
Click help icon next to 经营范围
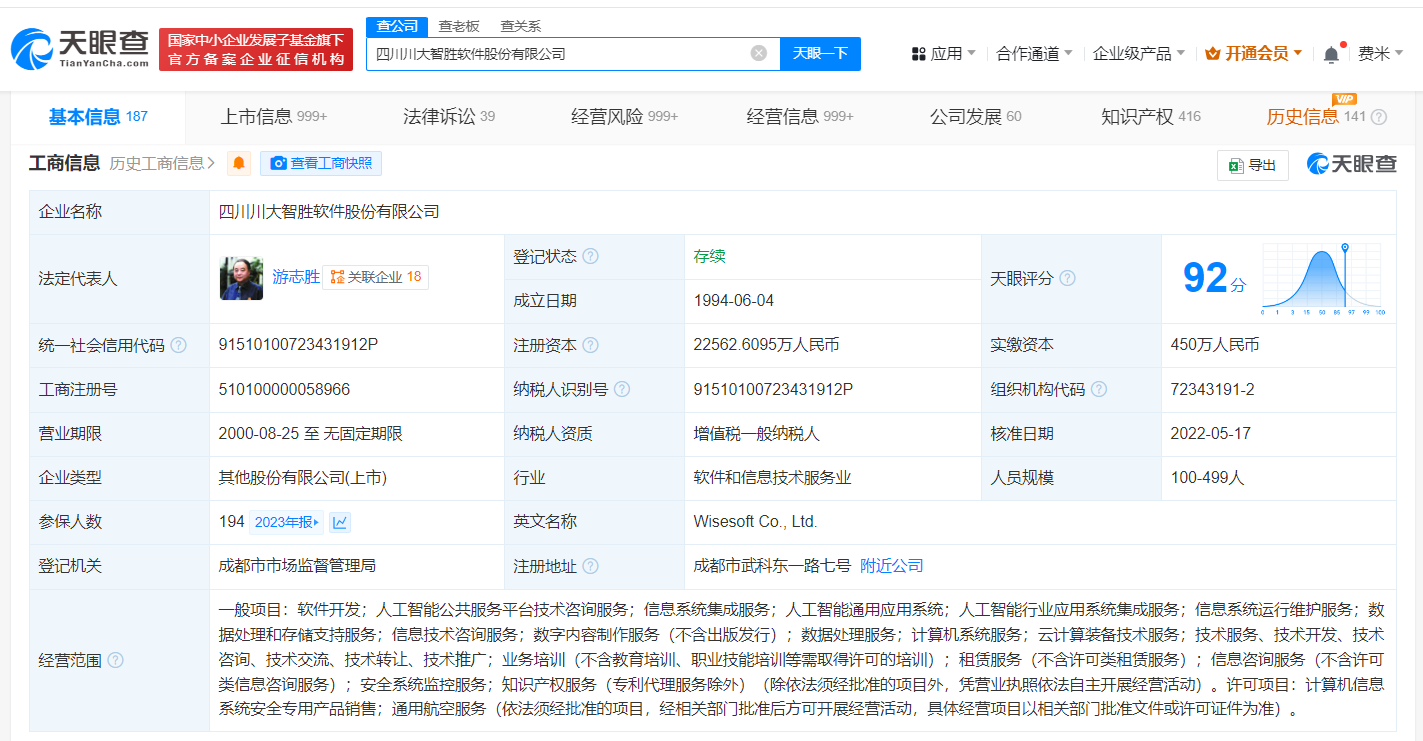point(116,660)
